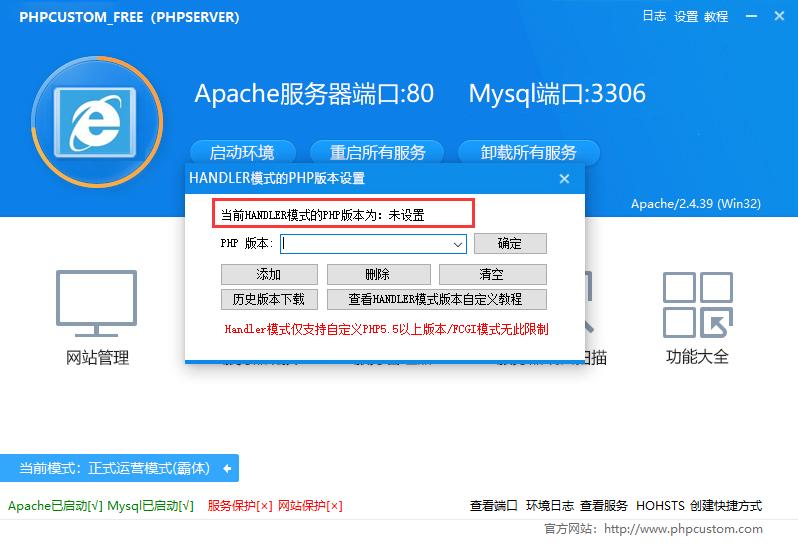The width and height of the screenshot is (798, 544).
Task: Click 确定 button in dialog
Action: [x=510, y=244]
